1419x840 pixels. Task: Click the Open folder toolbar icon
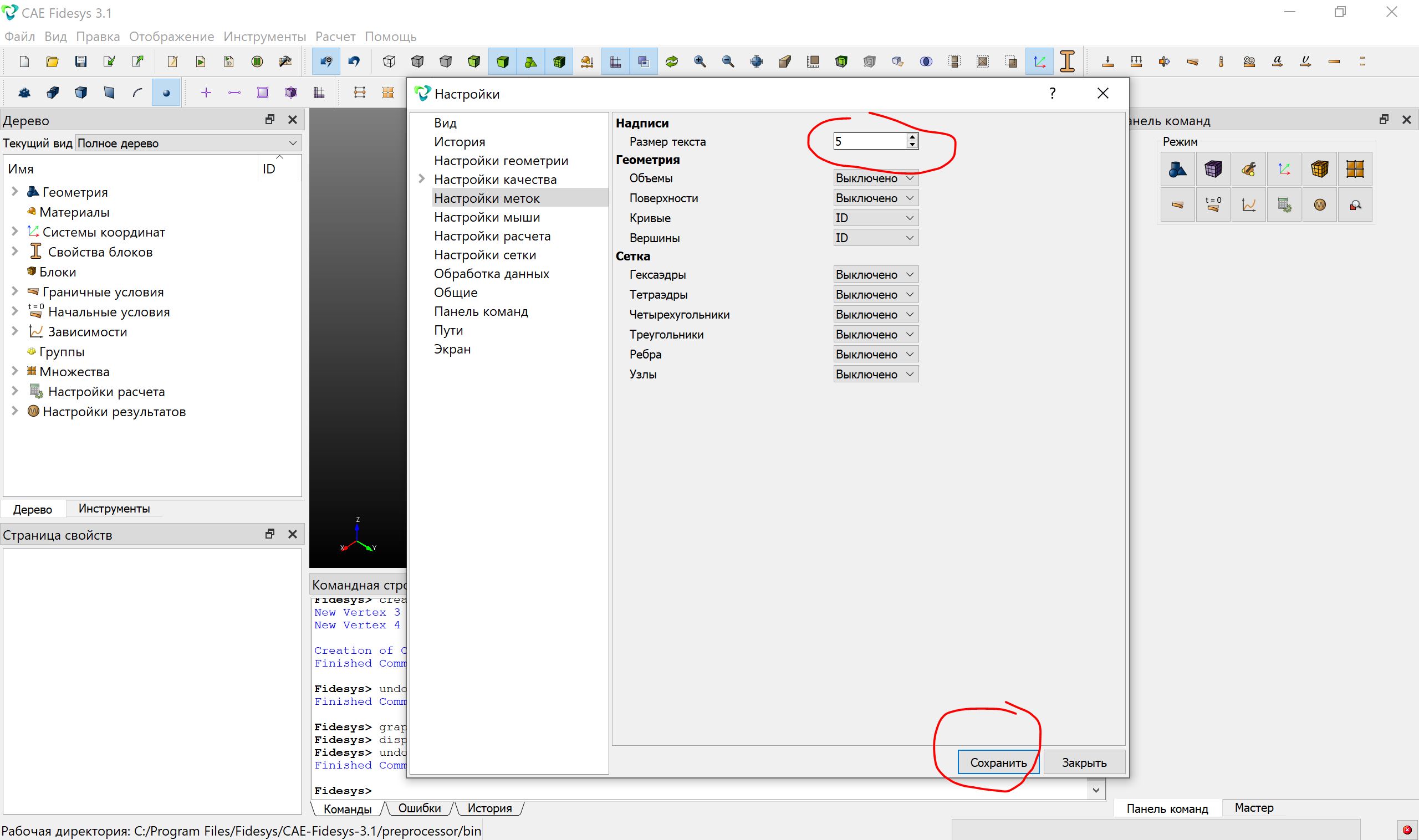(52, 62)
